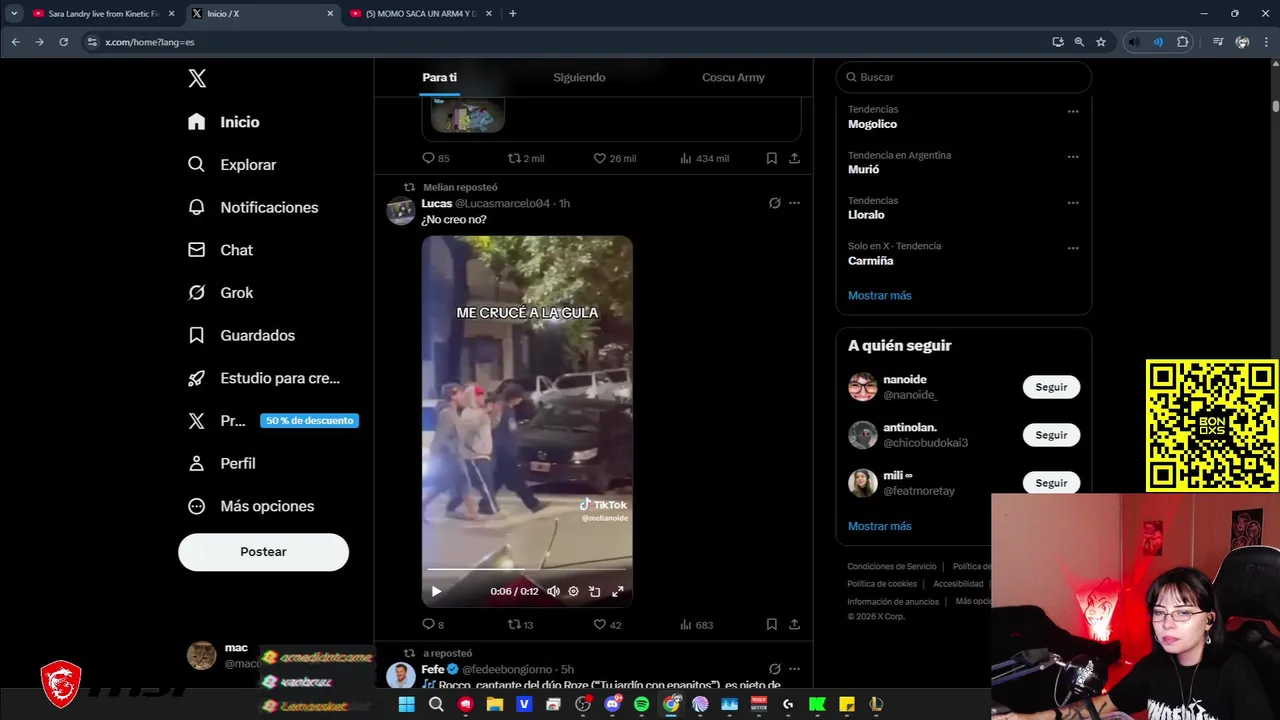Open Grok from the sidebar

click(221, 293)
